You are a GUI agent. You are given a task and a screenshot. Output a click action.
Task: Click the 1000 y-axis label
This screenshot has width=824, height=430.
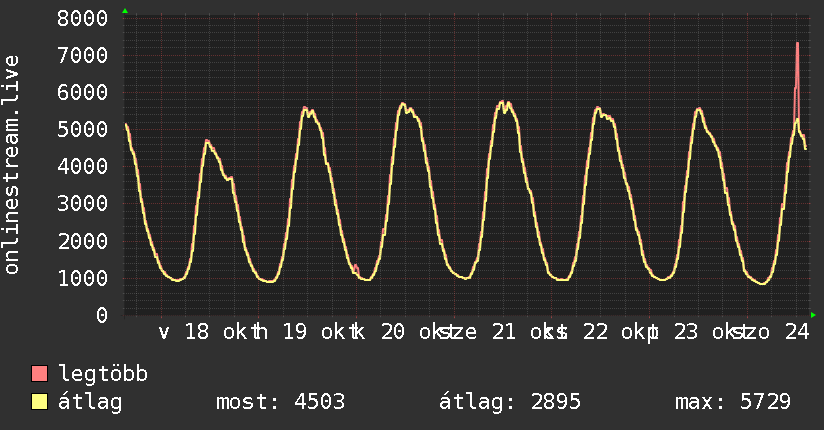(83, 278)
